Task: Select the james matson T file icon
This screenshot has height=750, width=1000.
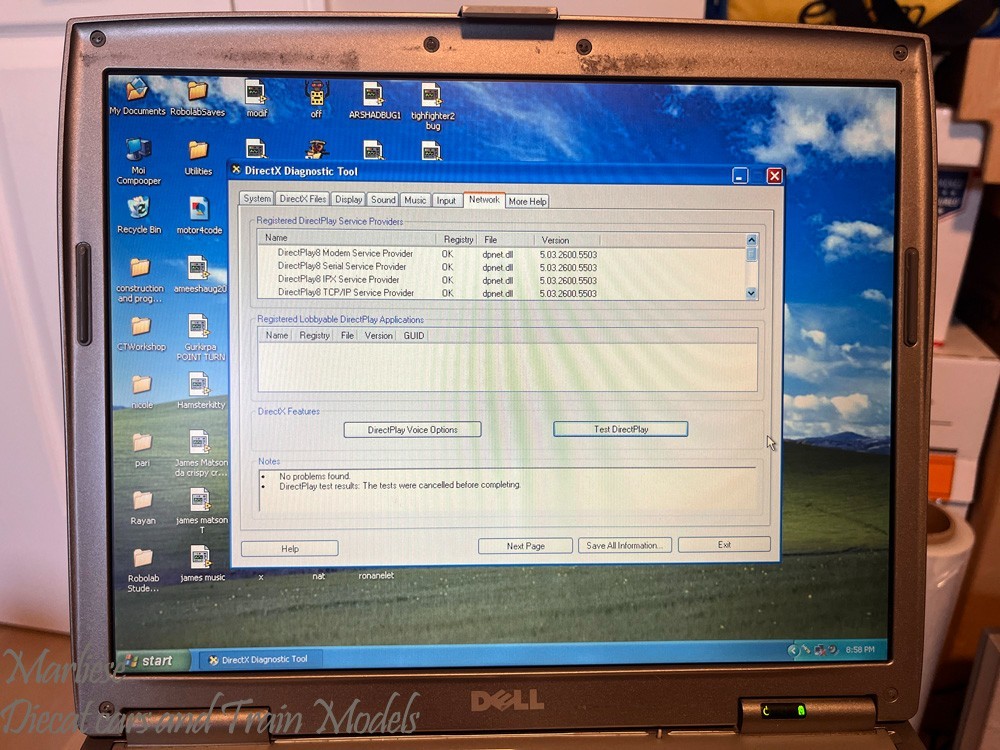Action: pos(200,501)
